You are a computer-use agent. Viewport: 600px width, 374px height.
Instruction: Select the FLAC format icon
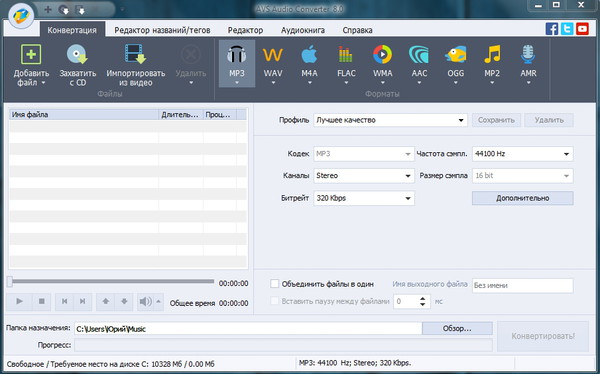tap(346, 54)
